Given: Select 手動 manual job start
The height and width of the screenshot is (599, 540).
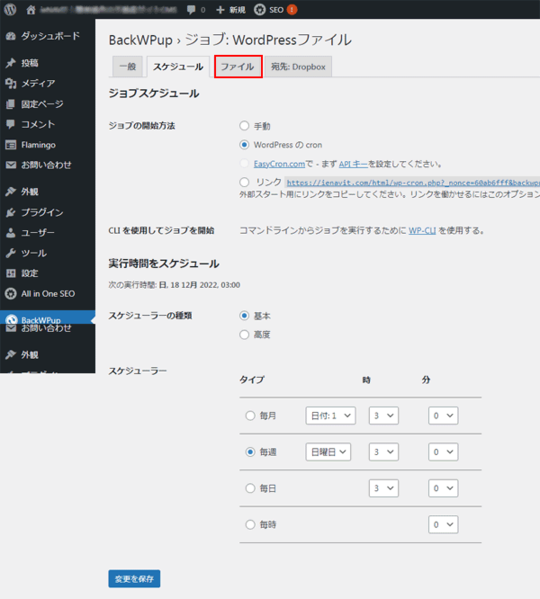Looking at the screenshot, I should 244,126.
